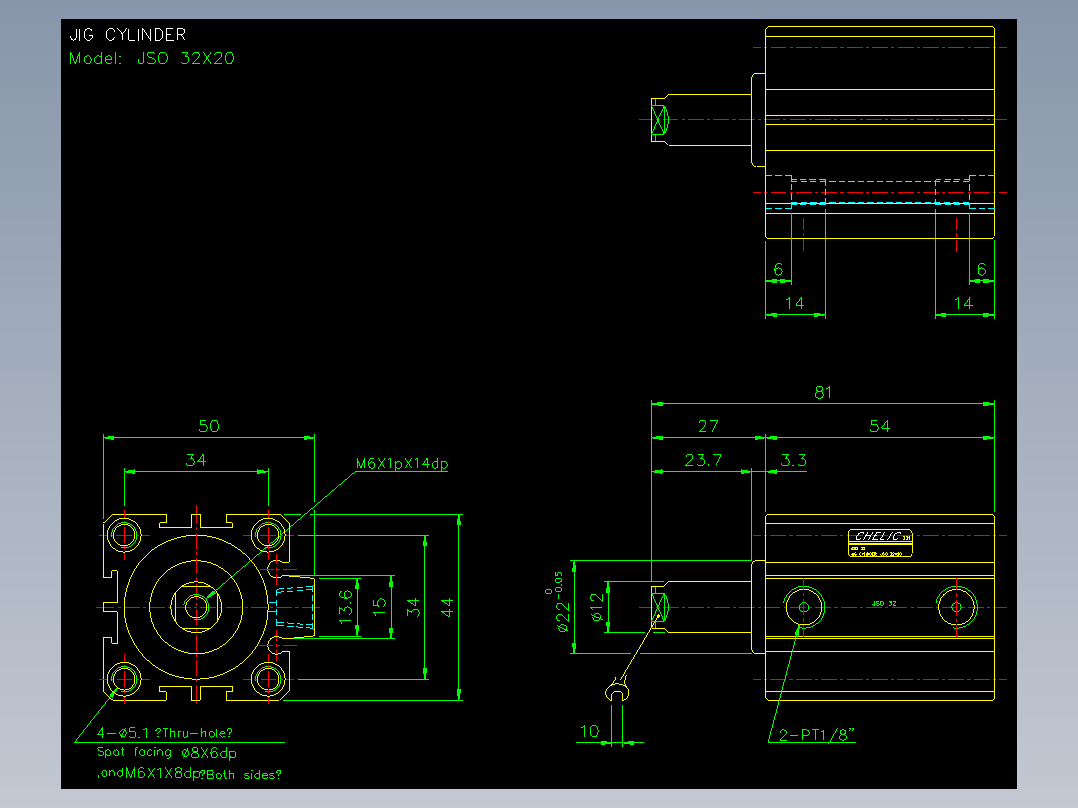Select the ø22 toleranced diameter text
The width and height of the screenshot is (1078, 808).
tap(559, 602)
